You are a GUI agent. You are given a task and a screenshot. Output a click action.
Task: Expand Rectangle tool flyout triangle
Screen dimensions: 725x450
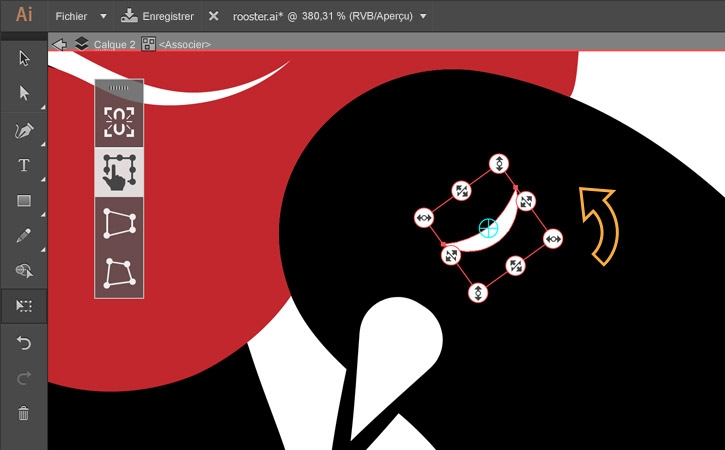pyautogui.click(x=43, y=215)
